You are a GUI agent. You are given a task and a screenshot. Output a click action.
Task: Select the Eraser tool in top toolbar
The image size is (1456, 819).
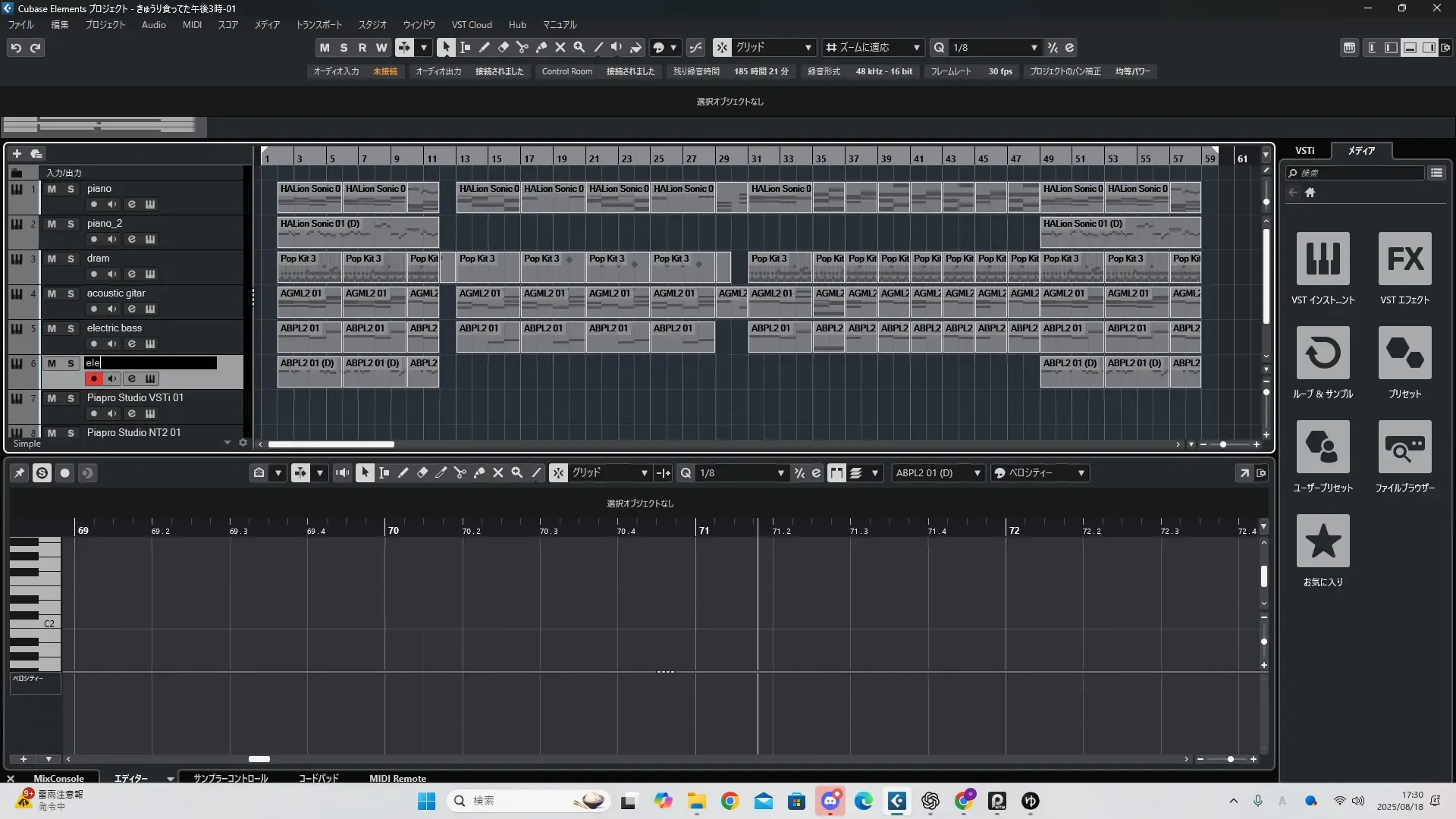504,48
